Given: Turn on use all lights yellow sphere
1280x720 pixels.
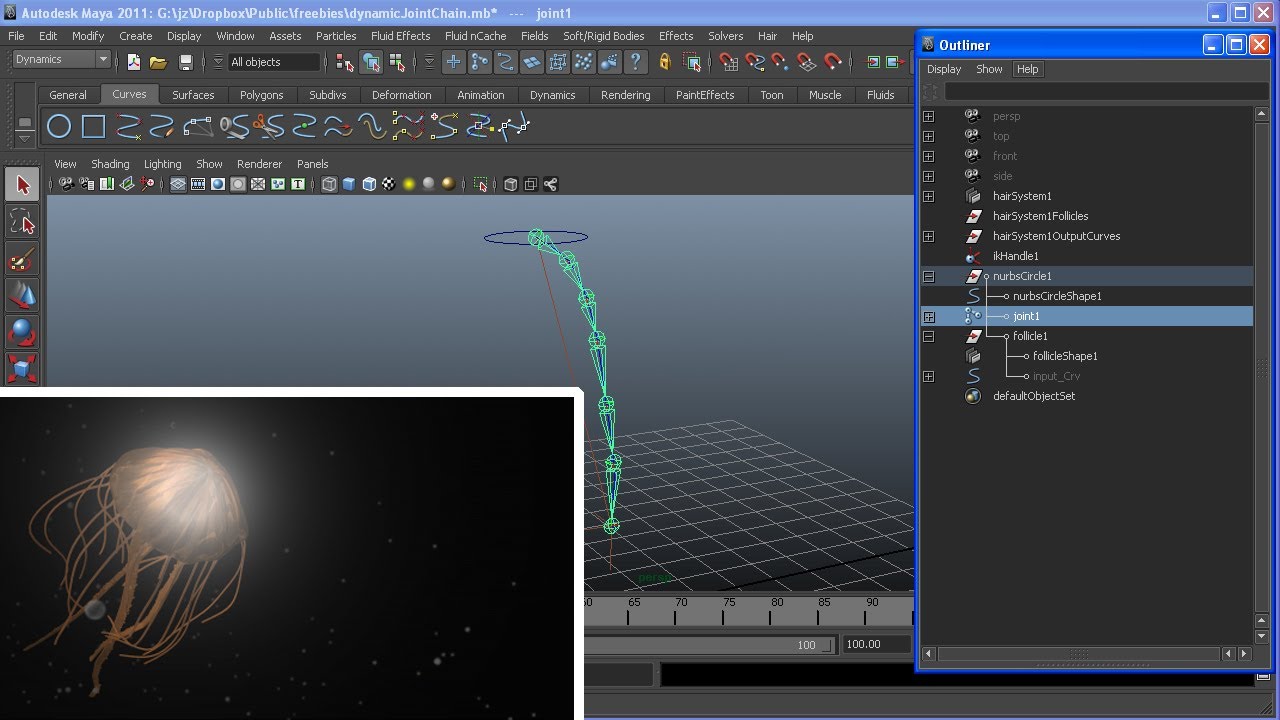Looking at the screenshot, I should (409, 184).
